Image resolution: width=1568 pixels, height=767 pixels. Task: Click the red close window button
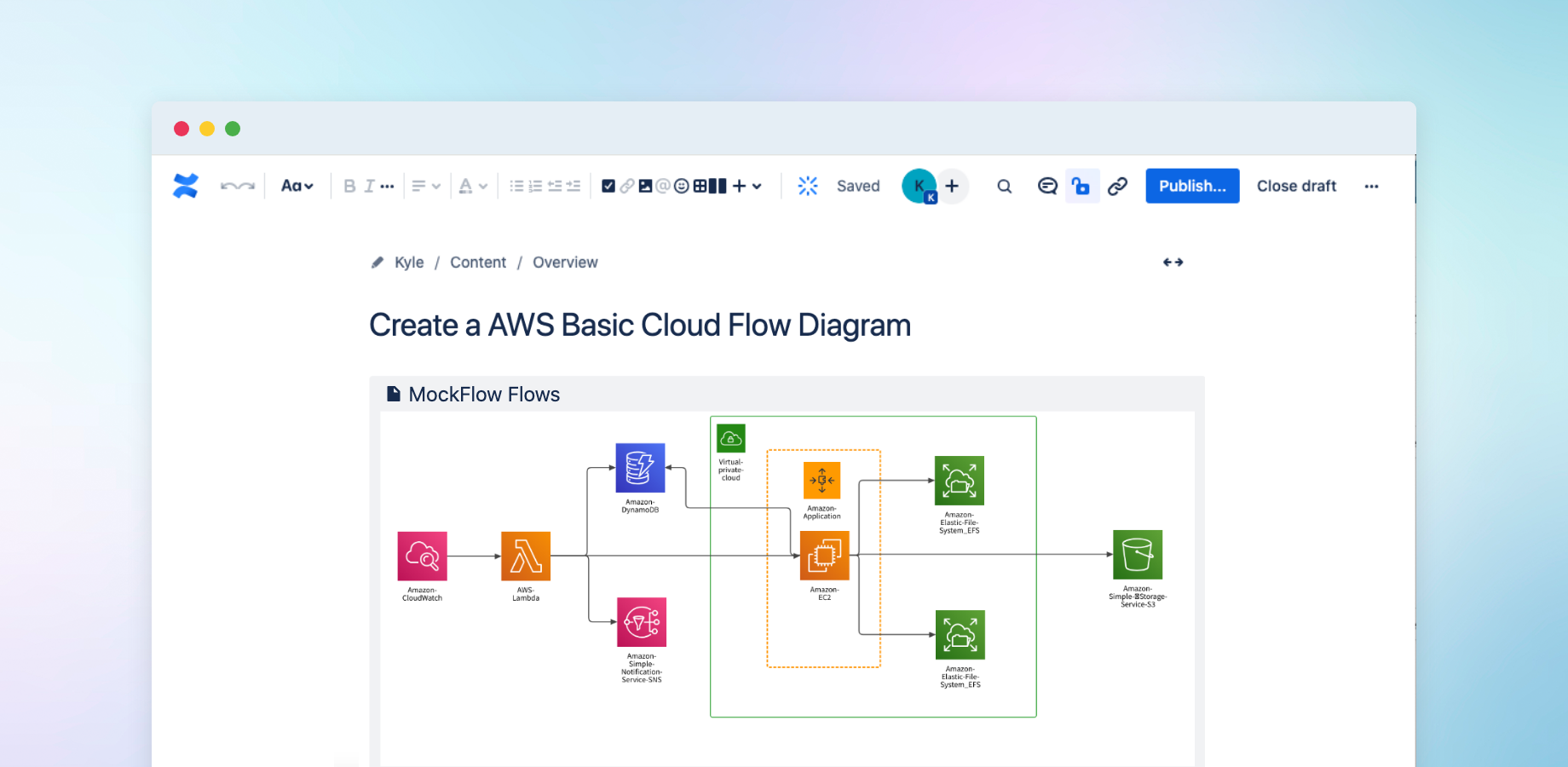pyautogui.click(x=182, y=129)
